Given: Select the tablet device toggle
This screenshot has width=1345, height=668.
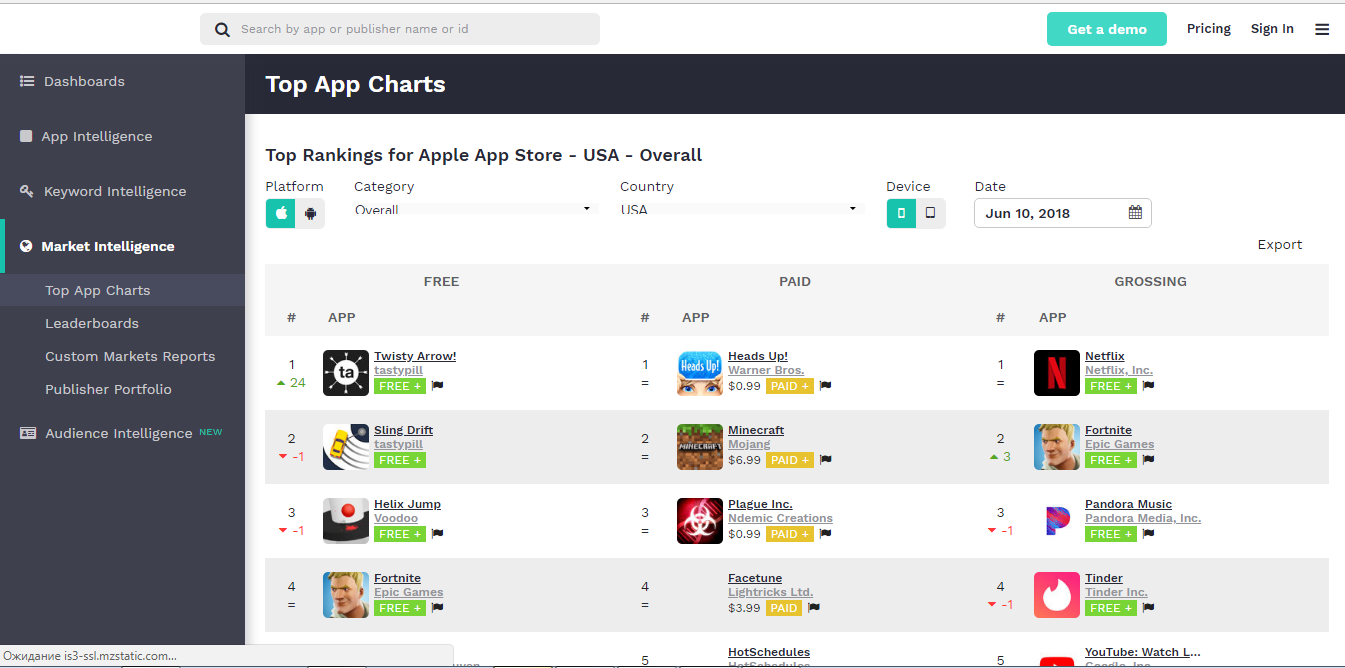Looking at the screenshot, I should [x=931, y=213].
